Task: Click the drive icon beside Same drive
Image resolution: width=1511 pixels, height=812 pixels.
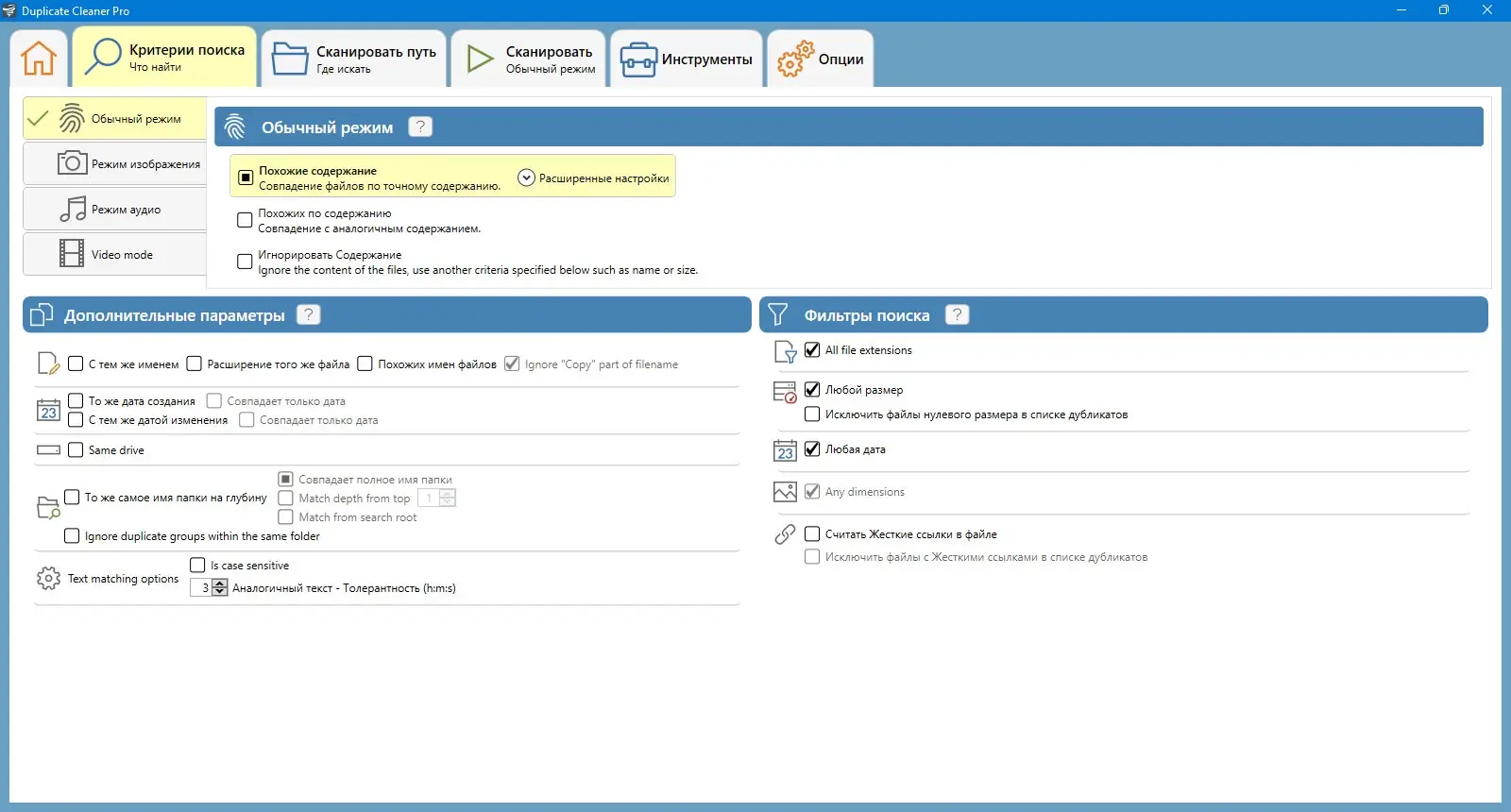Action: pos(48,450)
